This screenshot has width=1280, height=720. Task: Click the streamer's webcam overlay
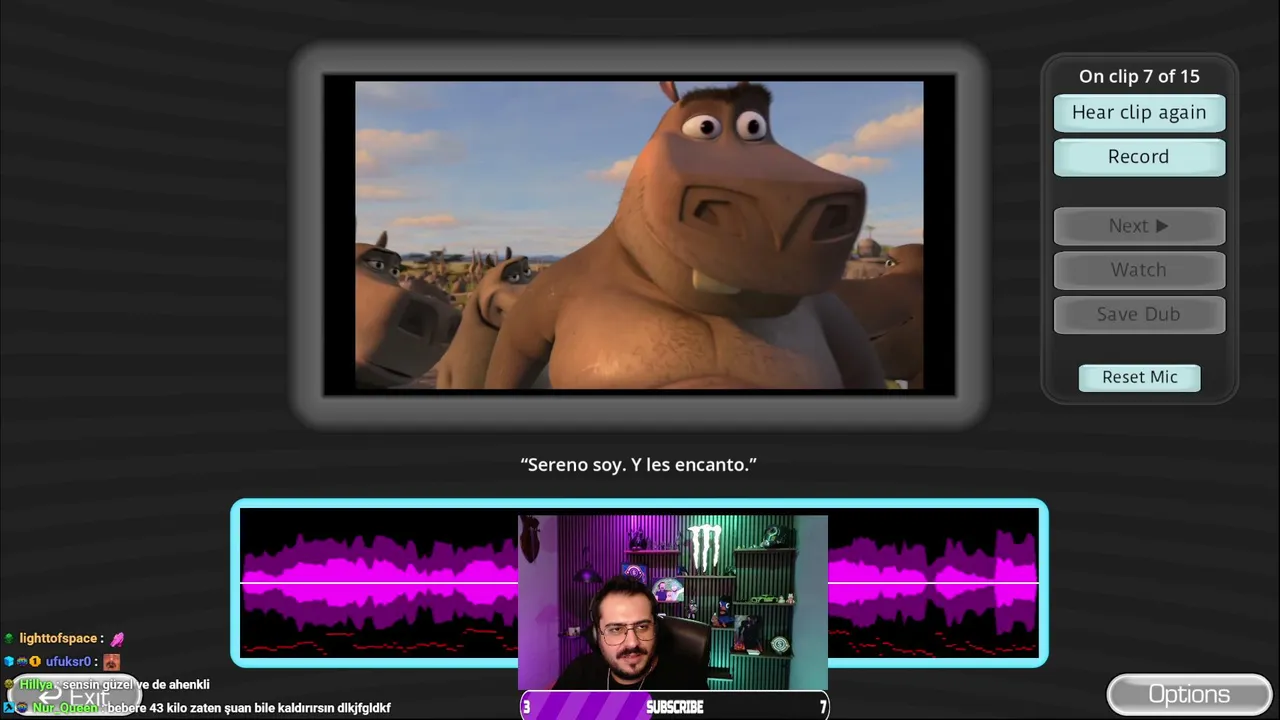click(x=673, y=603)
